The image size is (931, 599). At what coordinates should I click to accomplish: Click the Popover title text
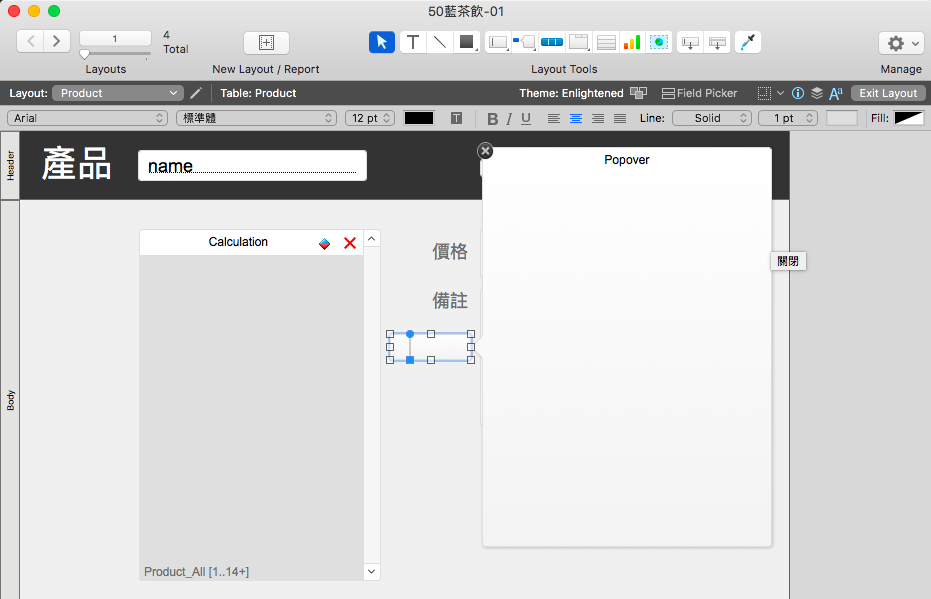pyautogui.click(x=626, y=160)
